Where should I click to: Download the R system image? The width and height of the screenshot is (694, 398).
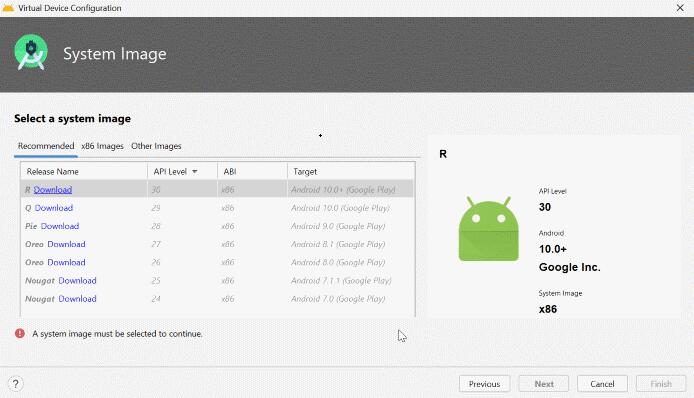[x=53, y=189]
